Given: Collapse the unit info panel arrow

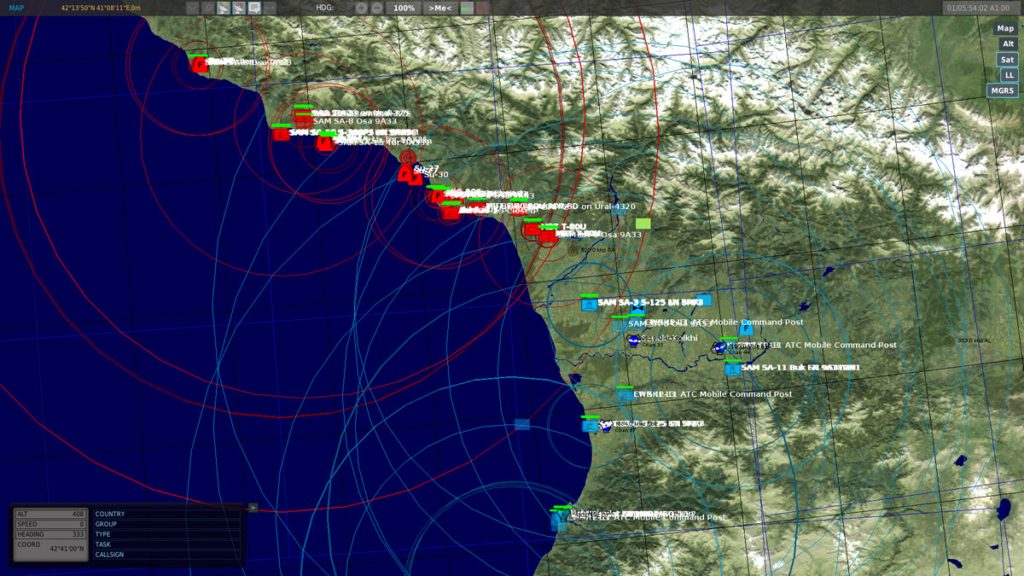Looking at the screenshot, I should pyautogui.click(x=253, y=507).
